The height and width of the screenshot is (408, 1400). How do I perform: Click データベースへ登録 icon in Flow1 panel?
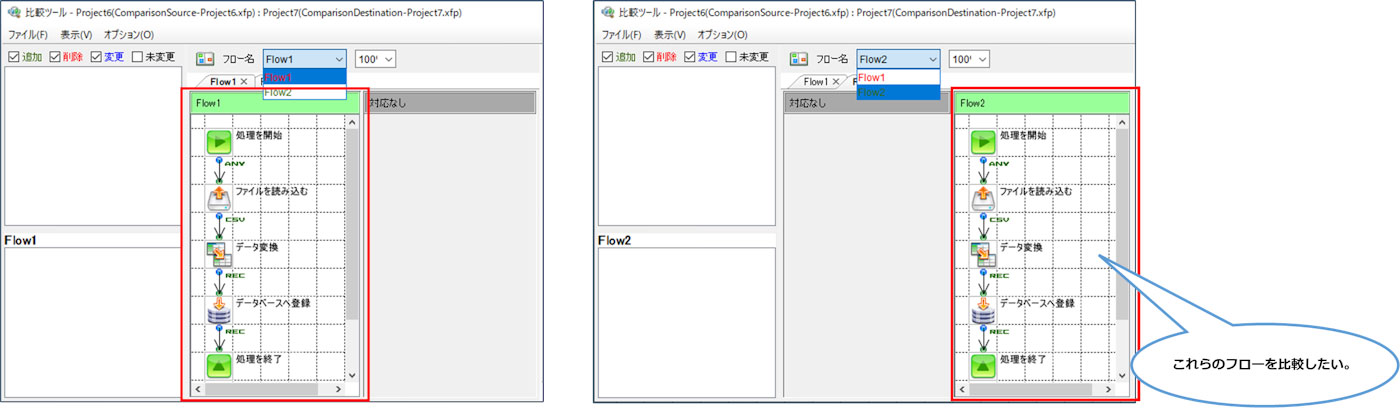click(x=218, y=310)
